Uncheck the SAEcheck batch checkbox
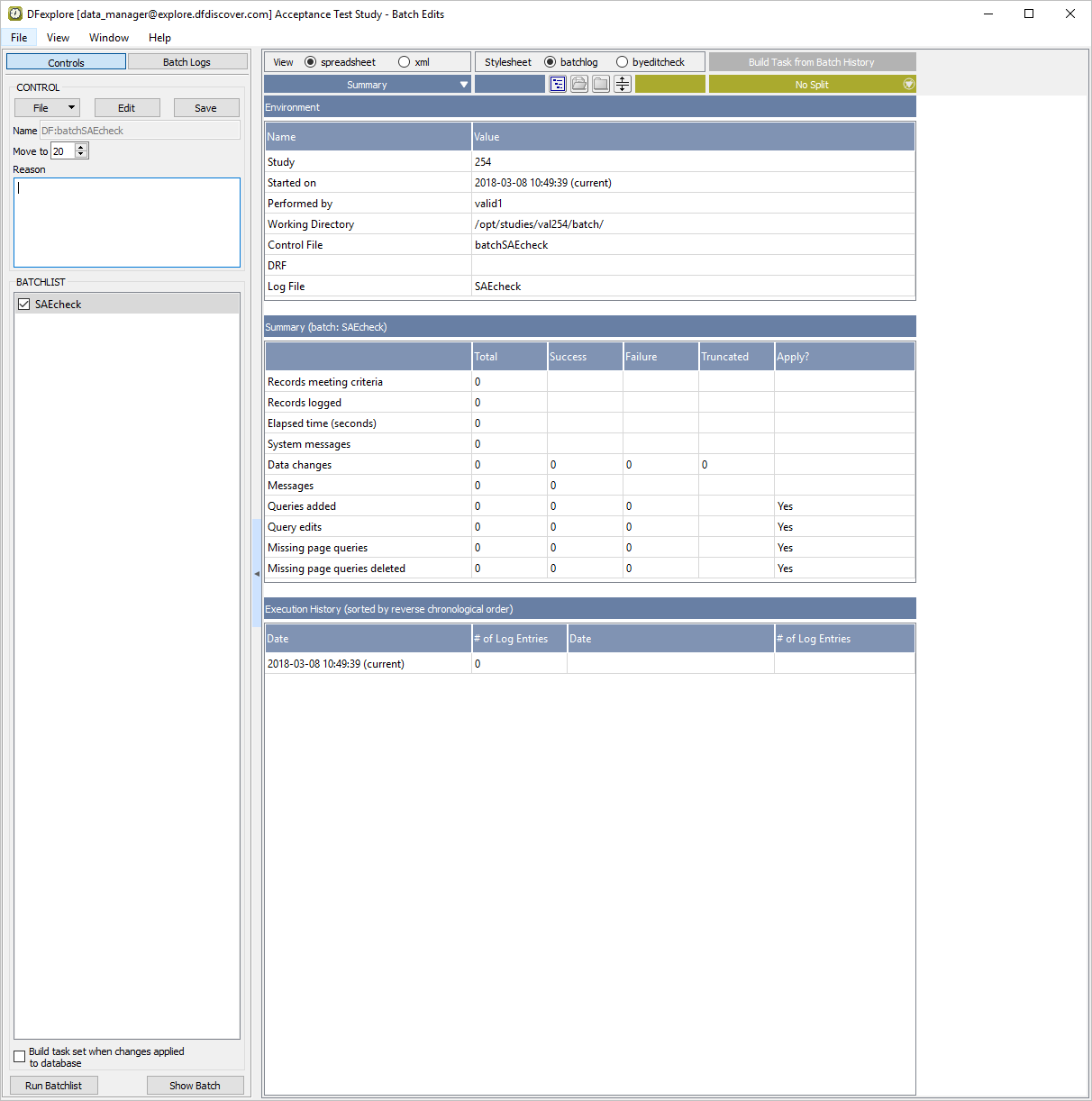 click(24, 305)
